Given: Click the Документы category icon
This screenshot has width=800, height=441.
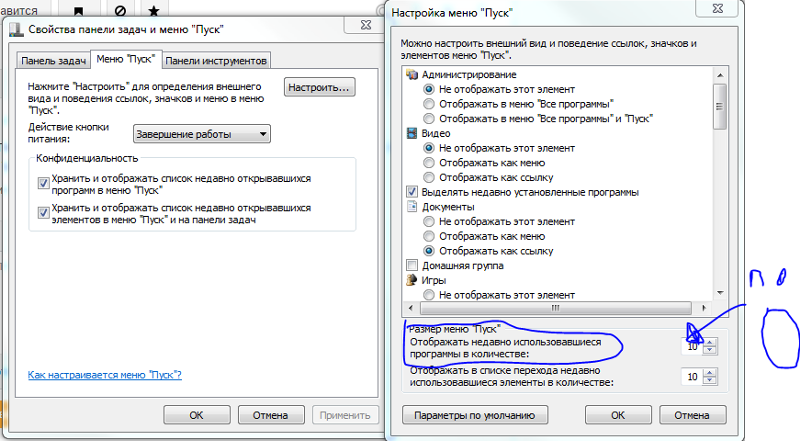Looking at the screenshot, I should [x=411, y=207].
